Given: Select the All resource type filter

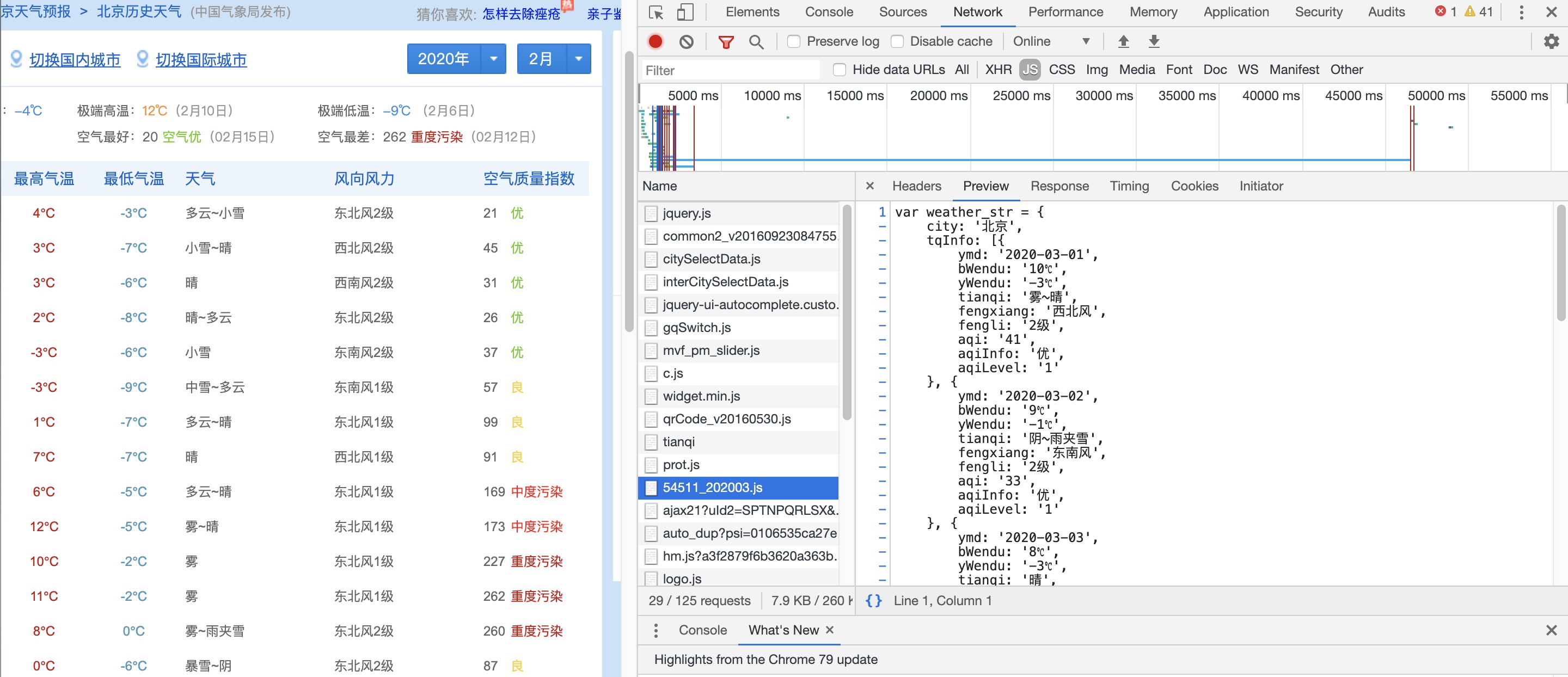Looking at the screenshot, I should 961,69.
